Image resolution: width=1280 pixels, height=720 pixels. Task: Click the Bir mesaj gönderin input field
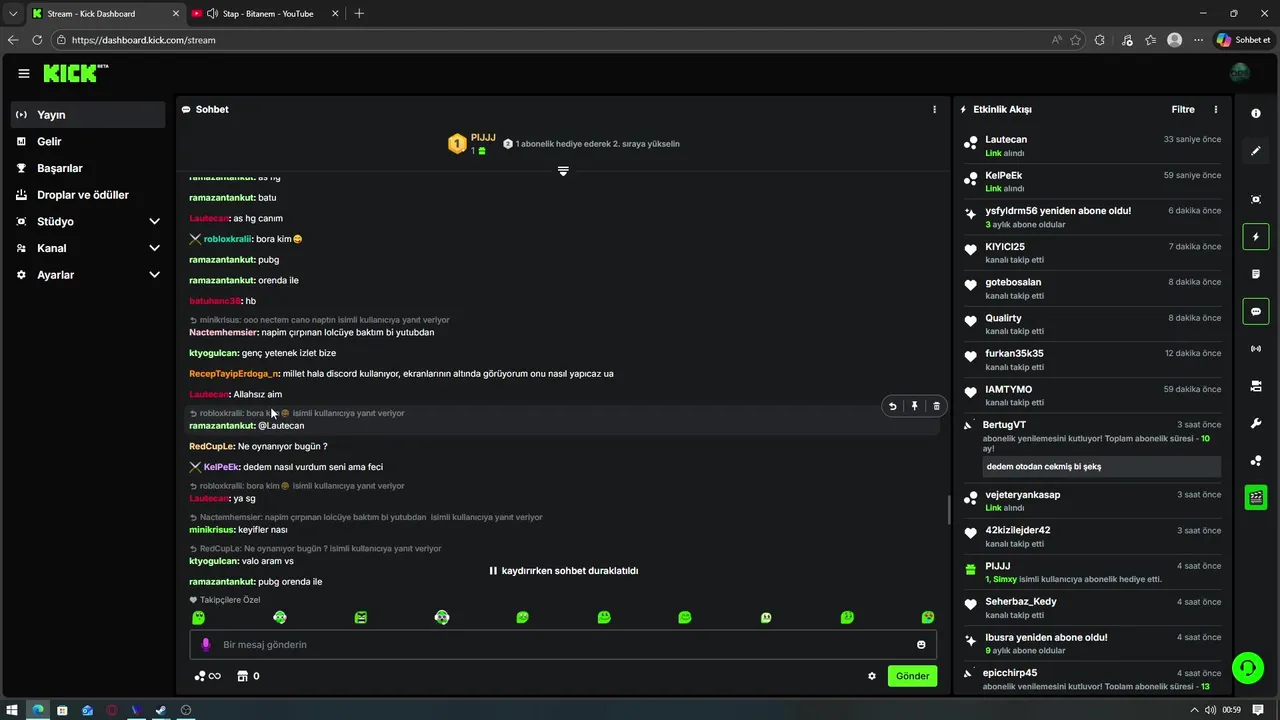click(x=563, y=645)
